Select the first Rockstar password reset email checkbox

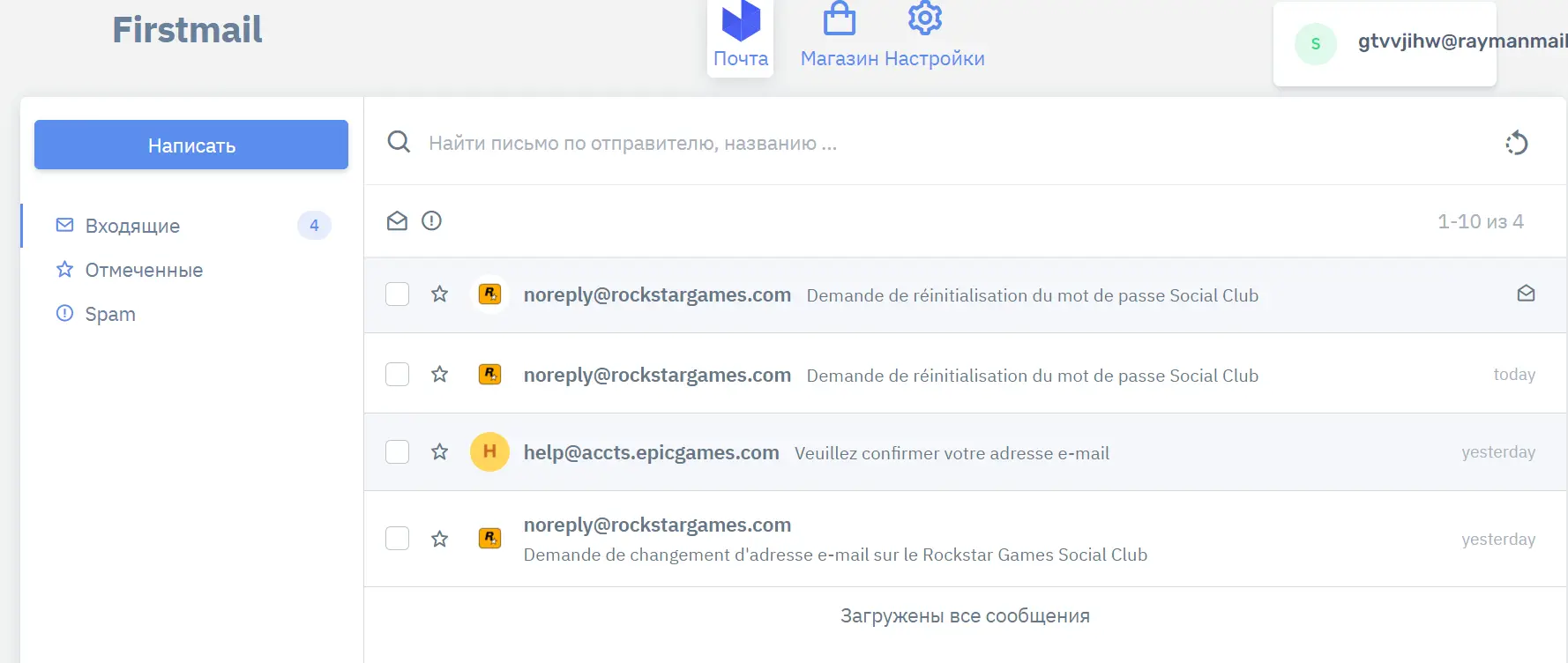click(x=398, y=294)
